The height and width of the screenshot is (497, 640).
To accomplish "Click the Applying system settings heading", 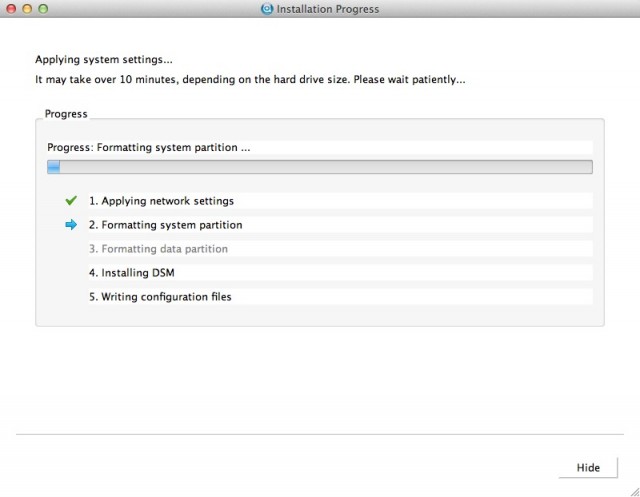I will click(x=104, y=60).
